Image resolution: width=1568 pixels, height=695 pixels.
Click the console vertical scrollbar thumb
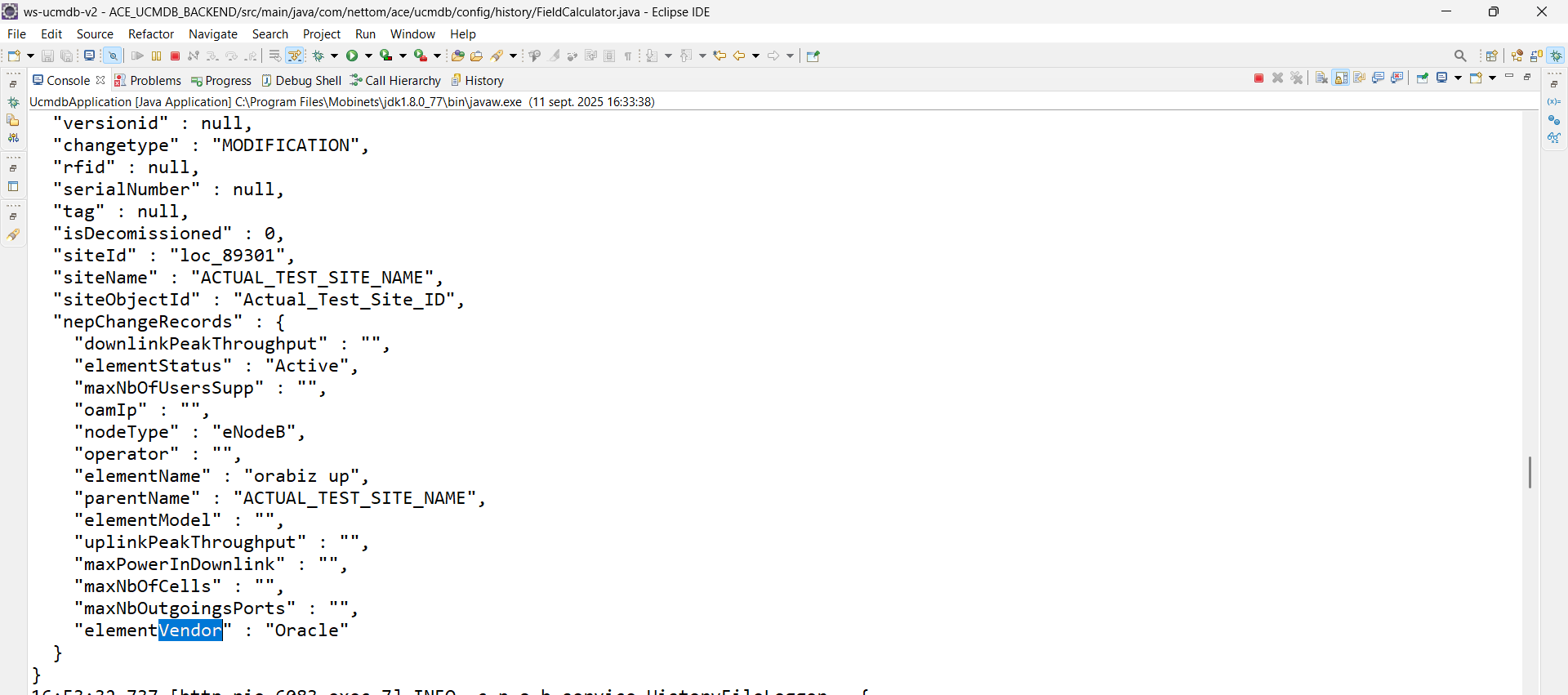[1530, 472]
